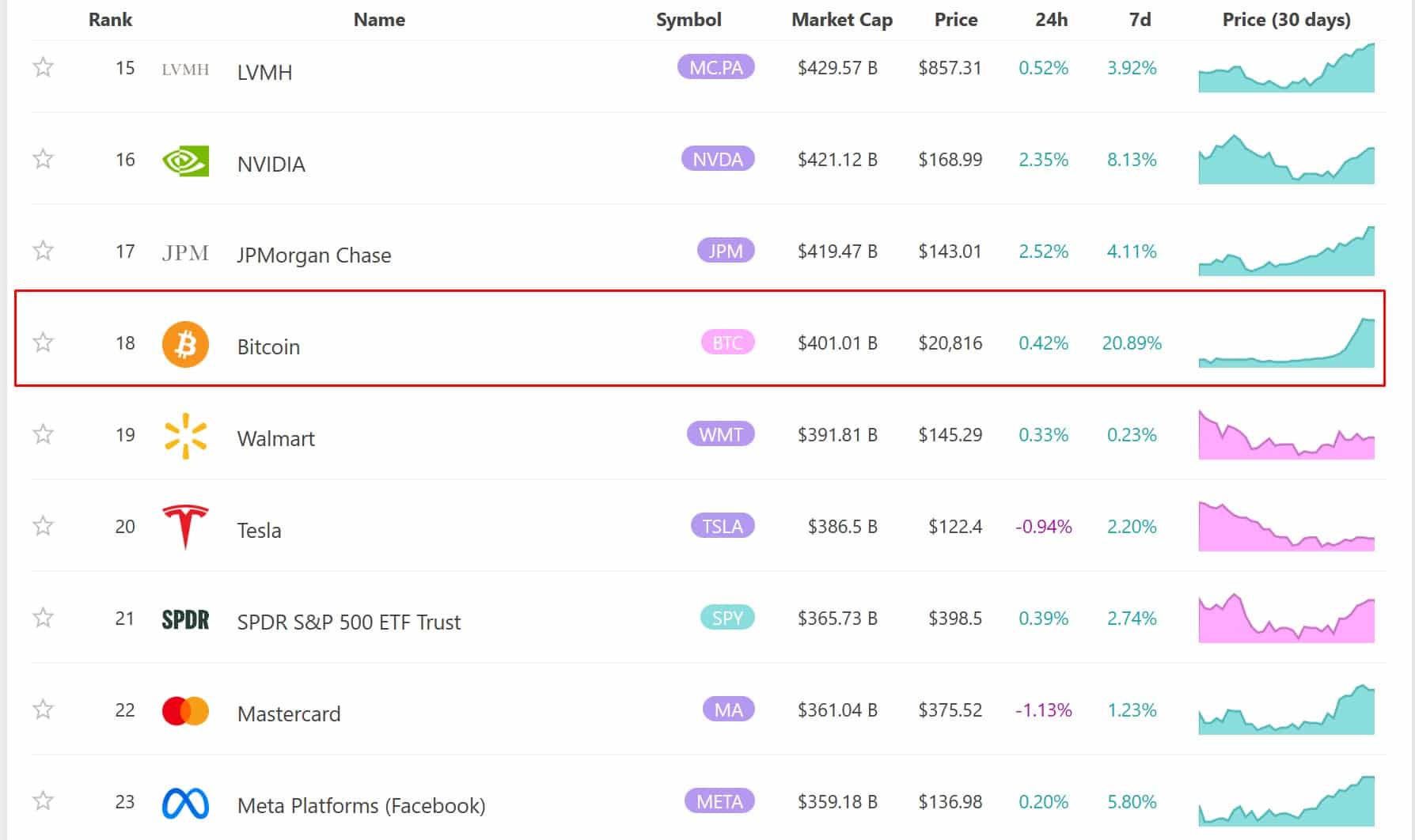1415x840 pixels.
Task: Sort table by Rank column header
Action: tap(110, 20)
